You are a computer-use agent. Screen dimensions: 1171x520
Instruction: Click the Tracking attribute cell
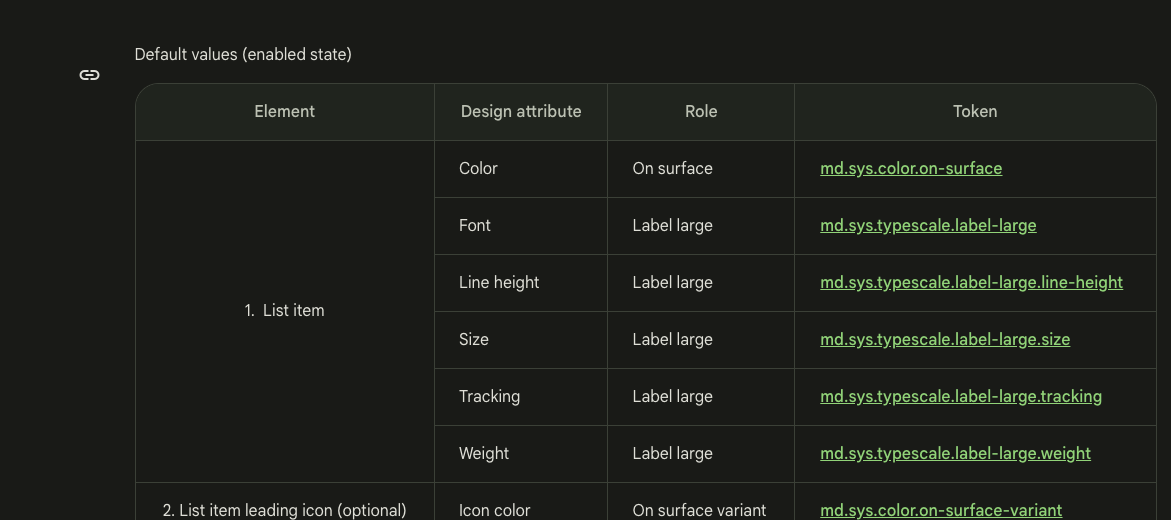coord(521,397)
